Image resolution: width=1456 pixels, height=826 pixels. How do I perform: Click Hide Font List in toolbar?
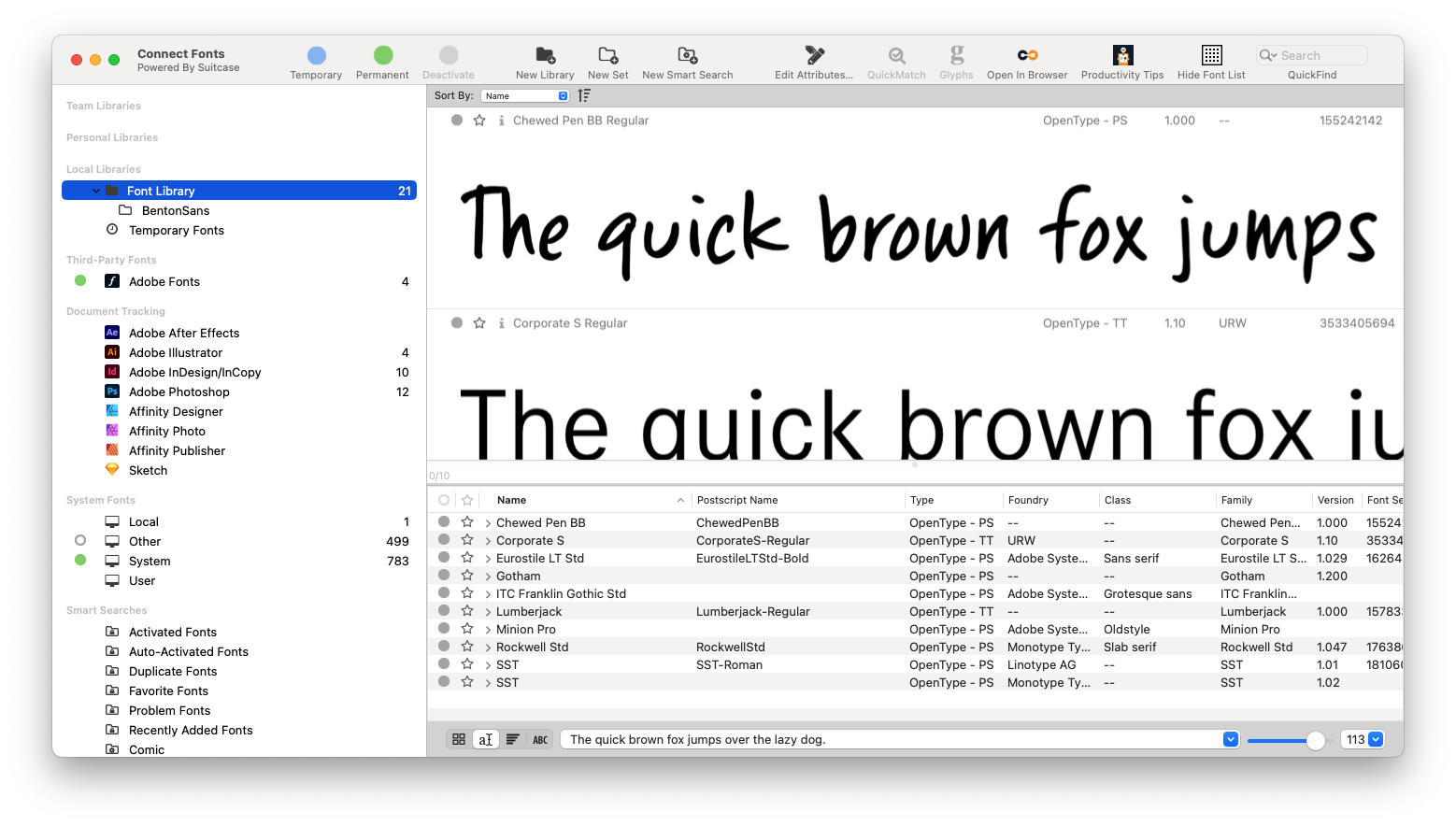(x=1211, y=56)
